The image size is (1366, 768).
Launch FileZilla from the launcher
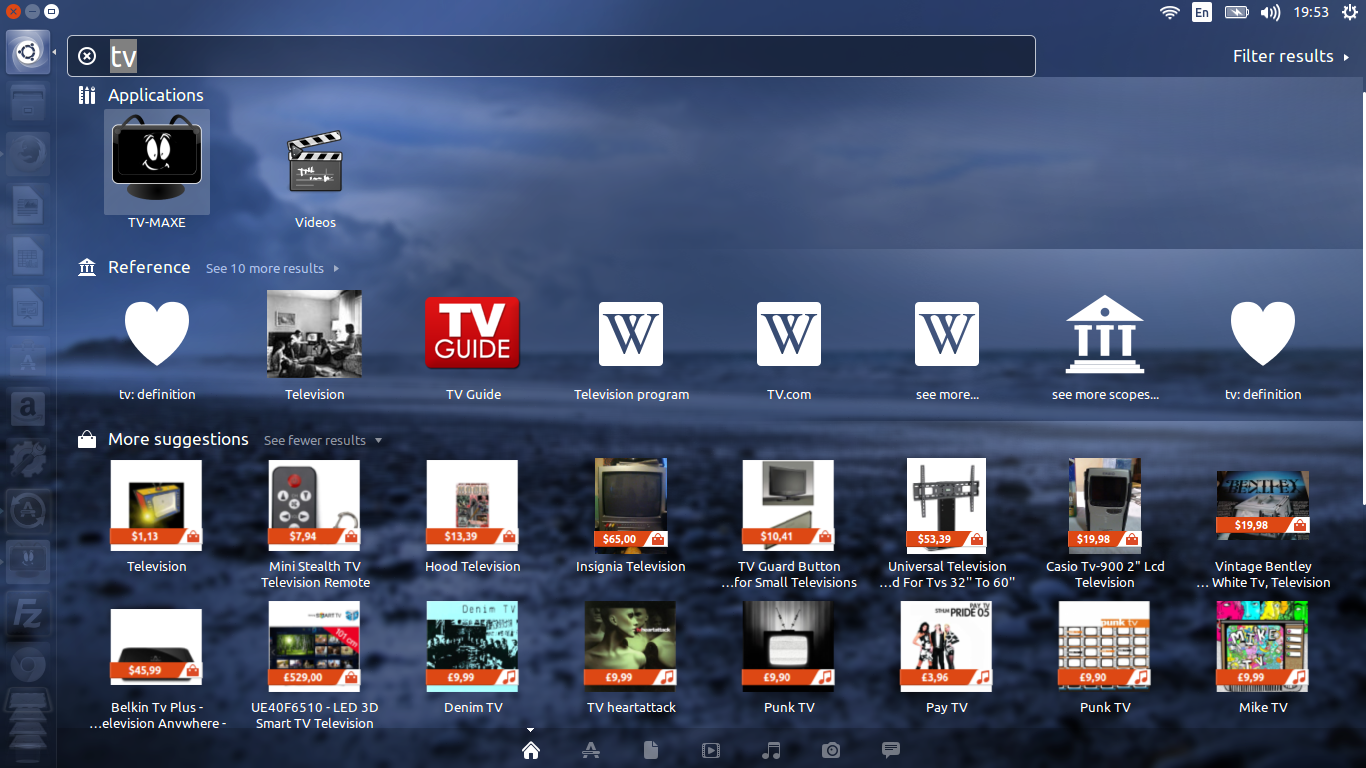tap(27, 612)
